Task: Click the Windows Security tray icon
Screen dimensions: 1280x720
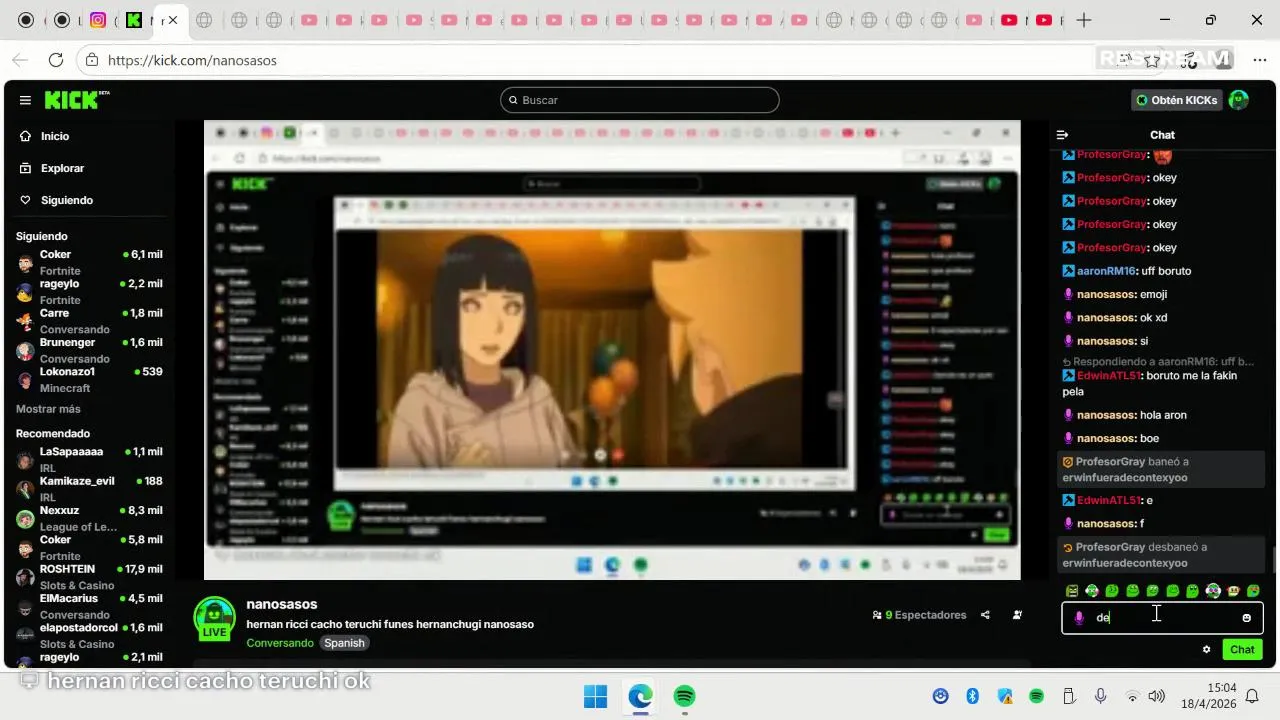Action: (1005, 696)
